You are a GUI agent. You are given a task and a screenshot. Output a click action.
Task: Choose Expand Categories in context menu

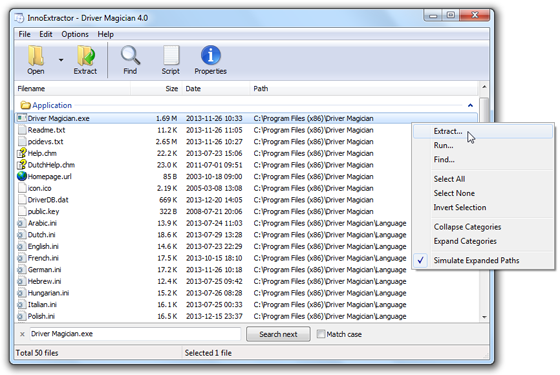point(483,241)
